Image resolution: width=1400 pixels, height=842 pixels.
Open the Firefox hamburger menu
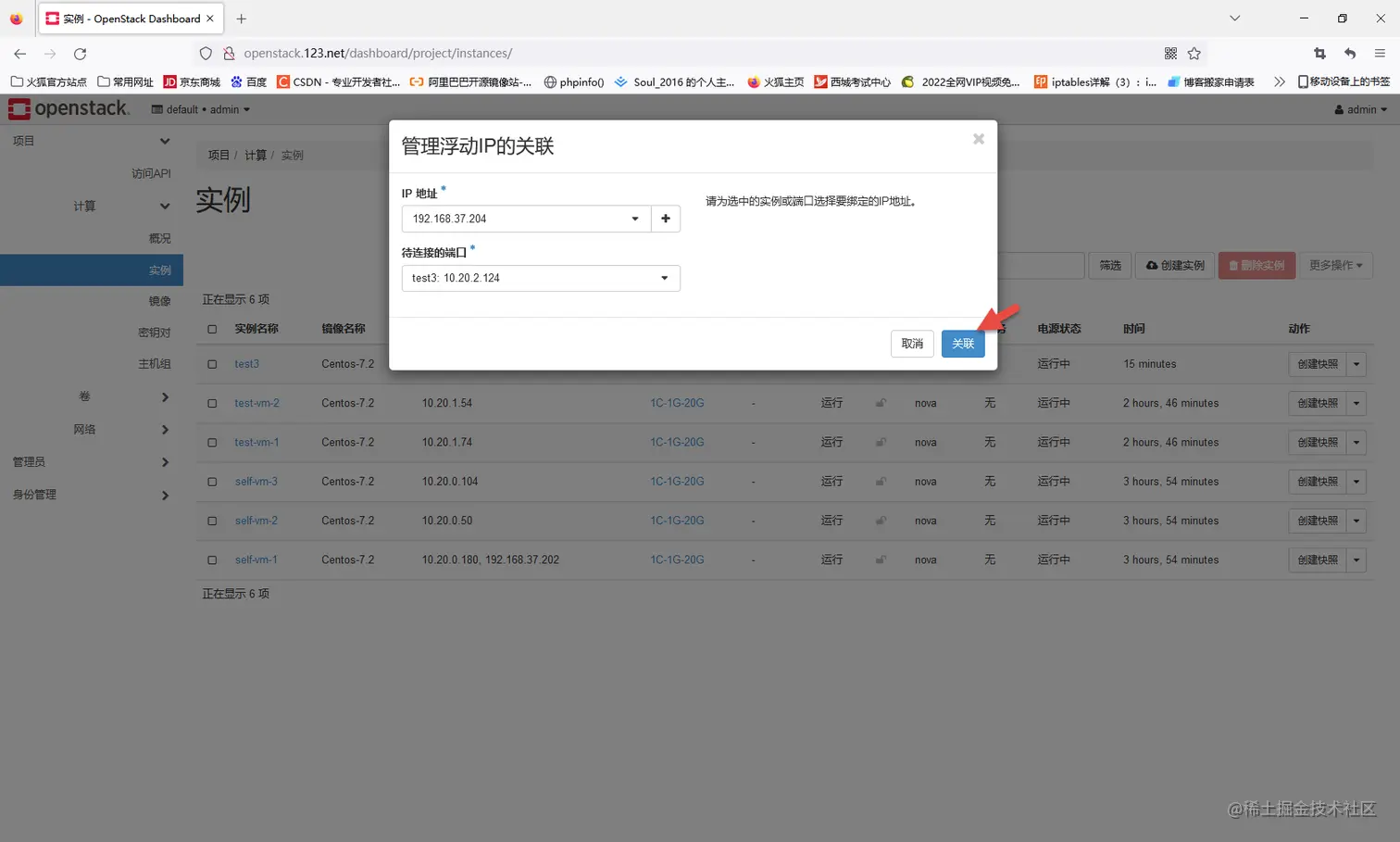click(1380, 54)
